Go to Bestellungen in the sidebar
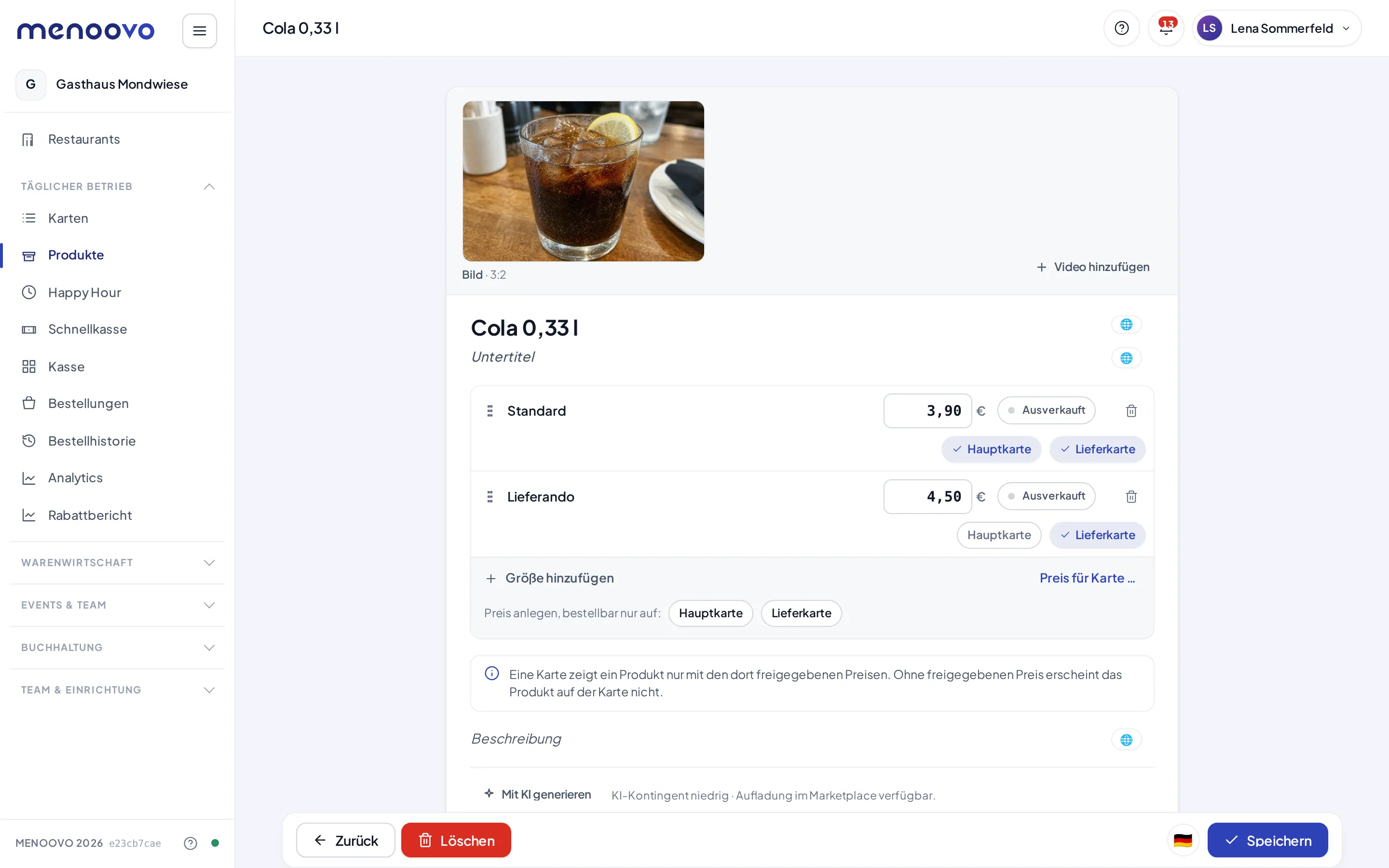 (x=117, y=404)
